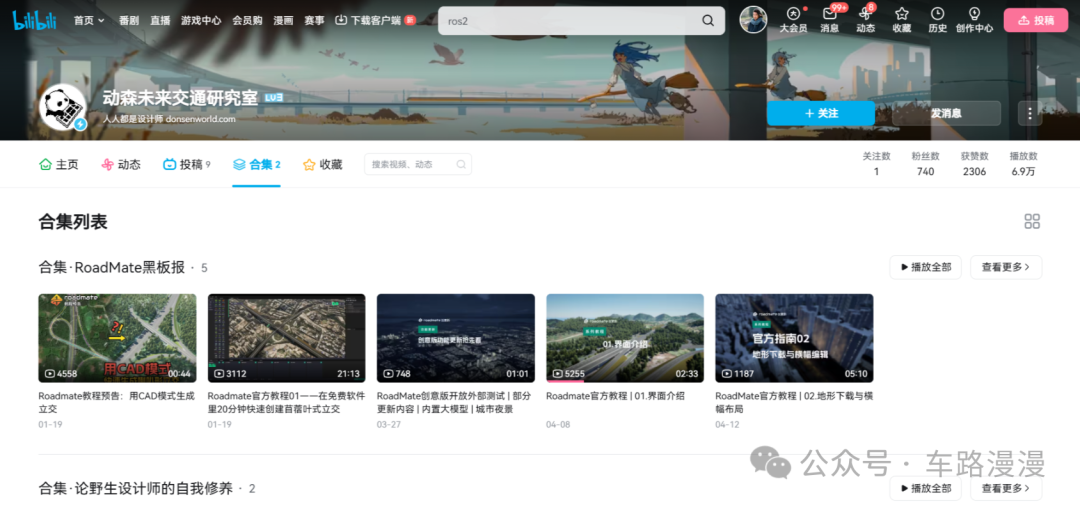
Task: Open thumbnail of 创意版 01:01 video
Action: [x=455, y=338]
